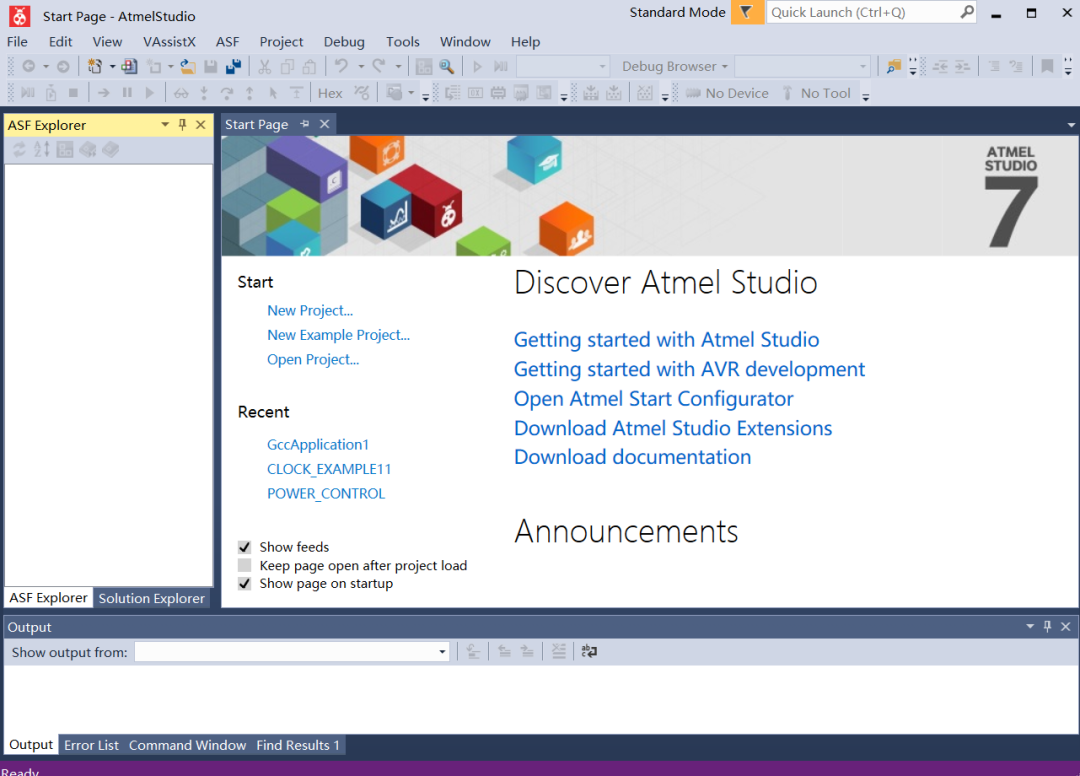The height and width of the screenshot is (776, 1080).
Task: Open the Undo history dropdown arrow
Action: click(361, 67)
